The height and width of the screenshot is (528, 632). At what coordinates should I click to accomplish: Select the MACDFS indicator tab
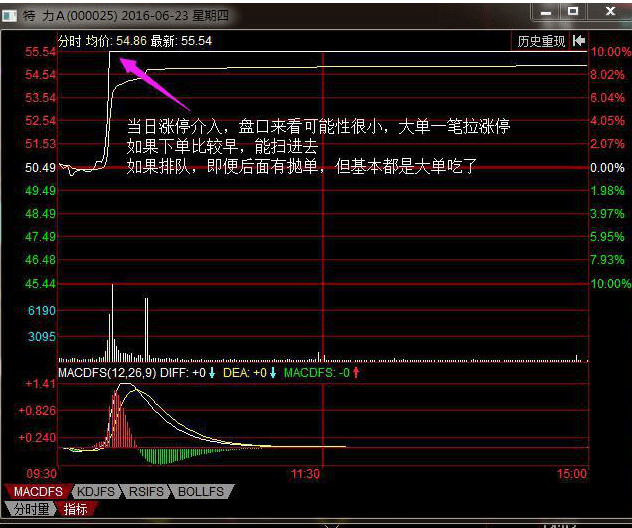(x=38, y=492)
